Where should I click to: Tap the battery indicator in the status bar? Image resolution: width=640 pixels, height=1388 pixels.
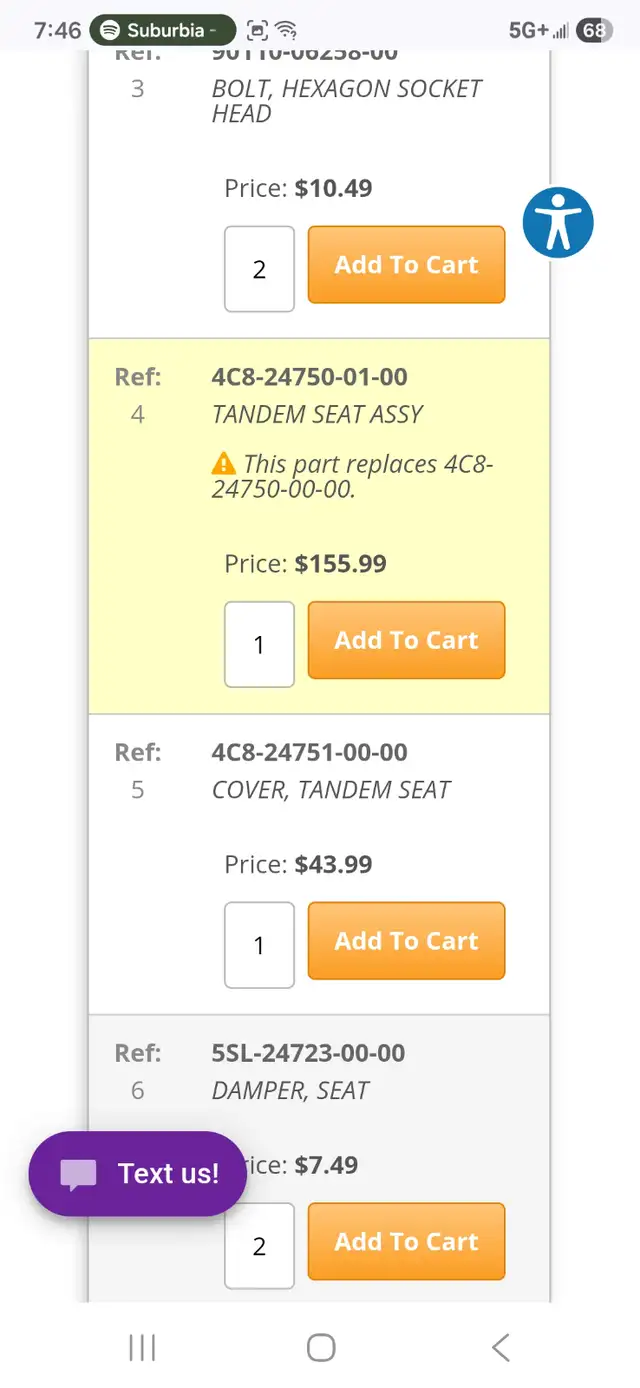pyautogui.click(x=594, y=30)
